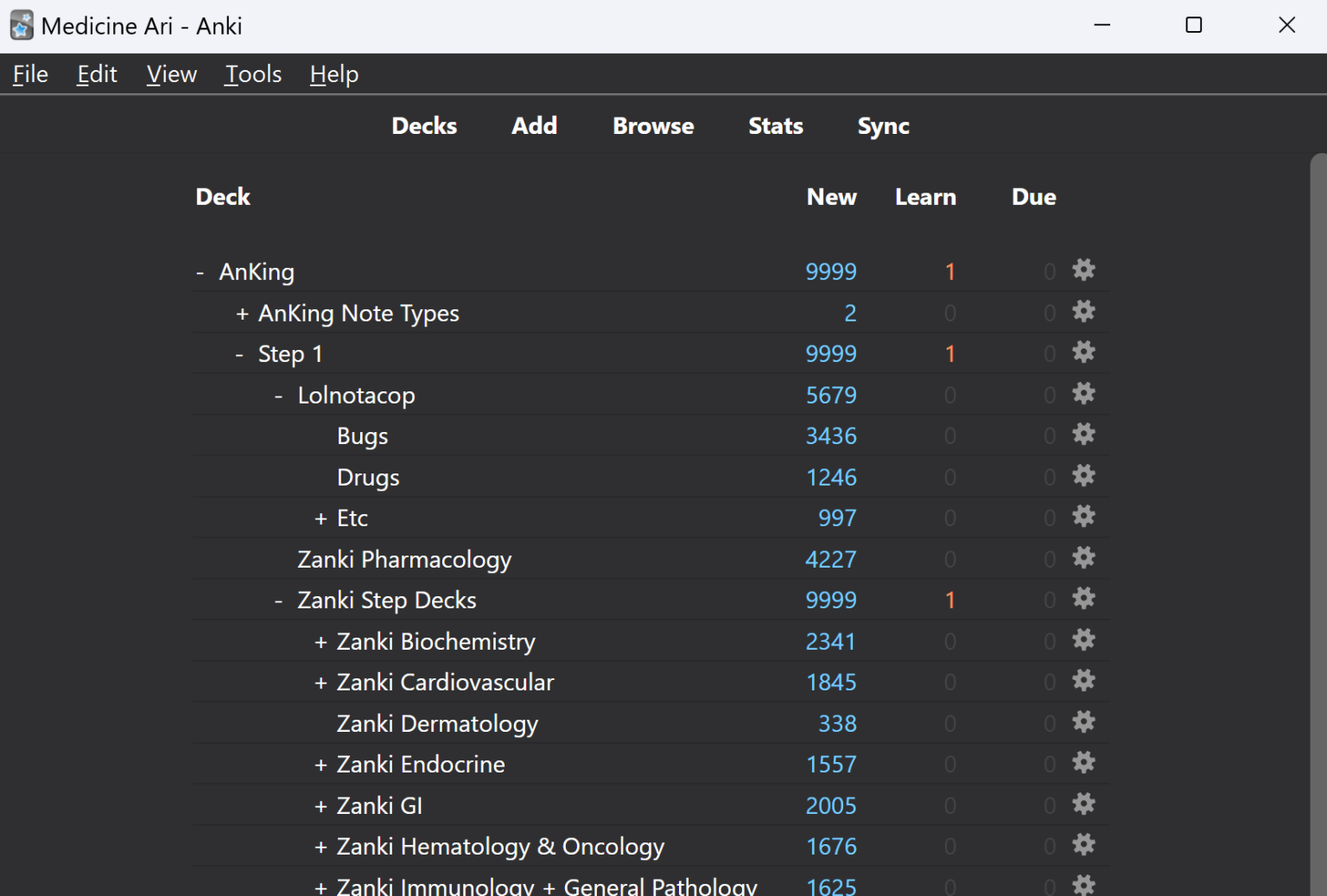Click the gear icon for Lolnotacop
This screenshot has height=896, width=1327.
point(1083,393)
